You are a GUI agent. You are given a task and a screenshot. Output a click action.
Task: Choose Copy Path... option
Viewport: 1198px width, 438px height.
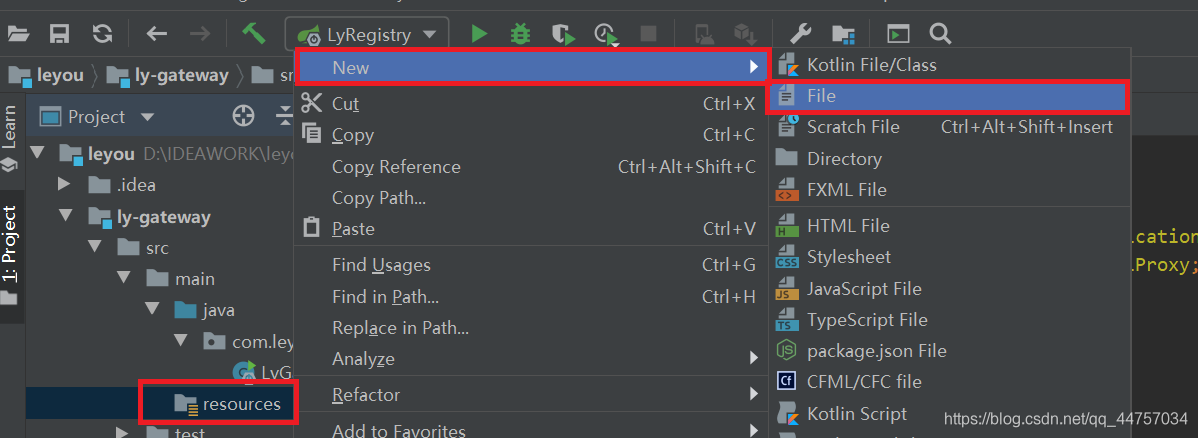[x=530, y=198]
